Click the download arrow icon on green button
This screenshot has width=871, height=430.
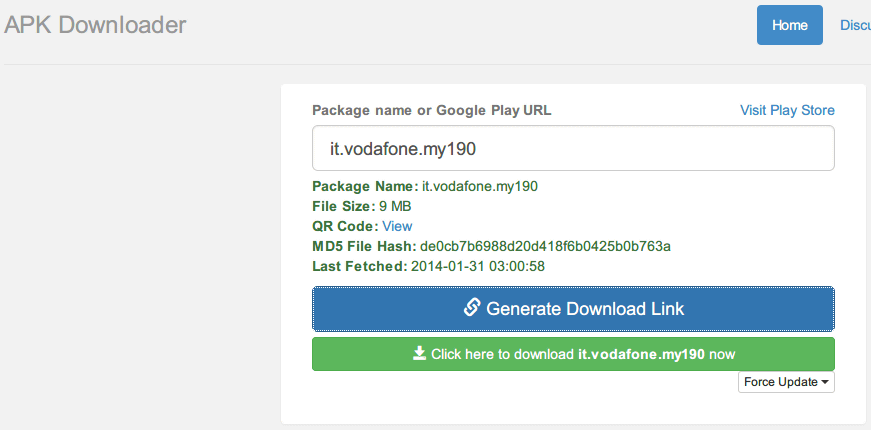point(419,353)
